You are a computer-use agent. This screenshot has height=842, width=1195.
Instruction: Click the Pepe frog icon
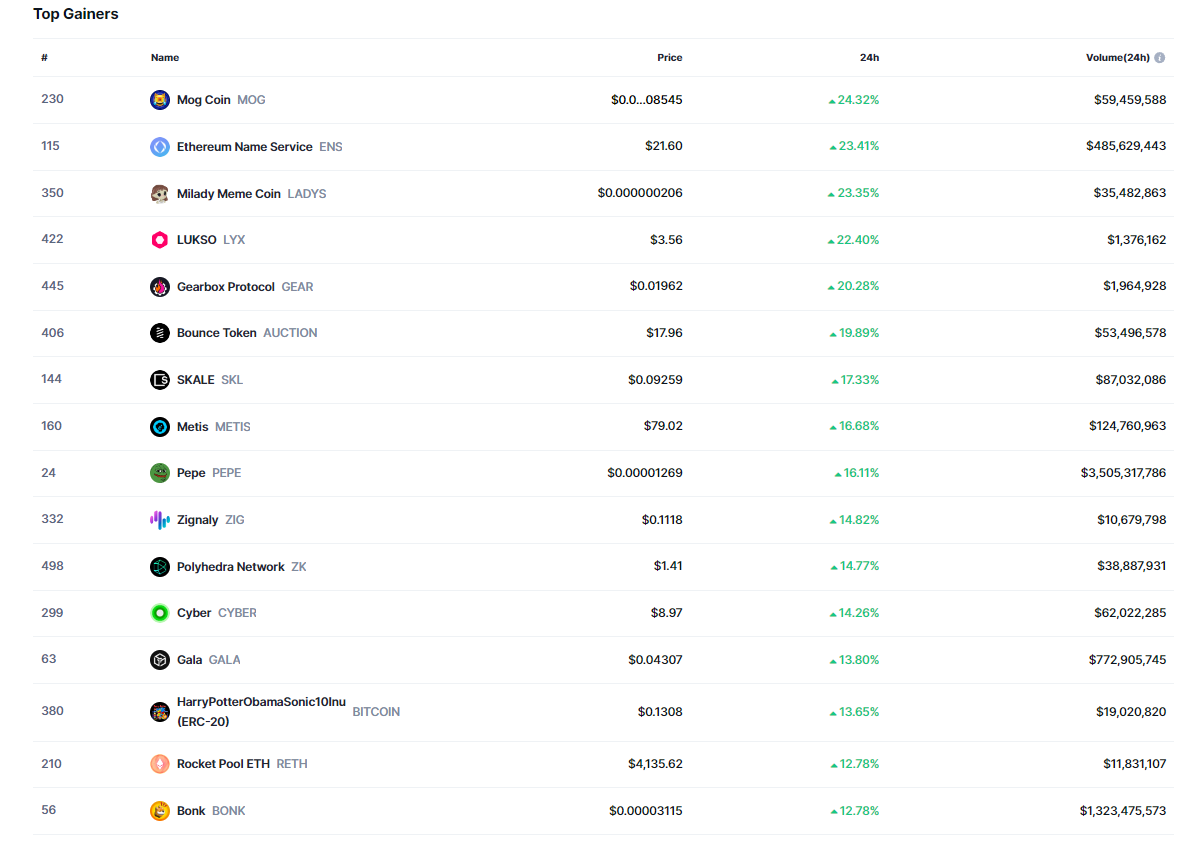point(160,473)
